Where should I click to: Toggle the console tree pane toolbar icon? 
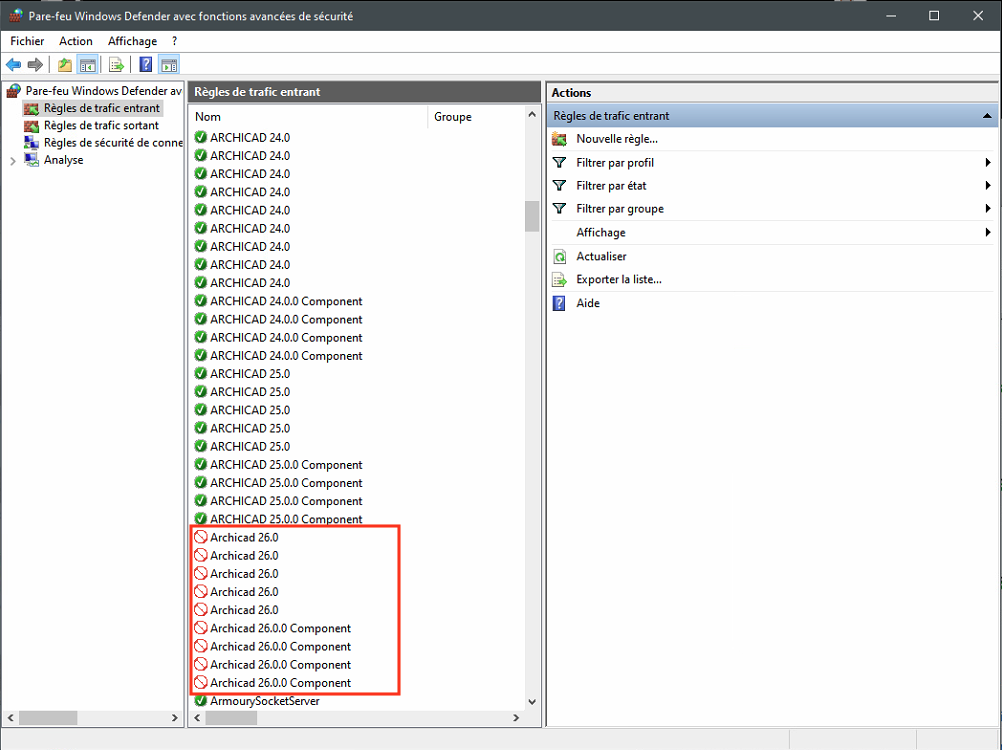coord(88,65)
